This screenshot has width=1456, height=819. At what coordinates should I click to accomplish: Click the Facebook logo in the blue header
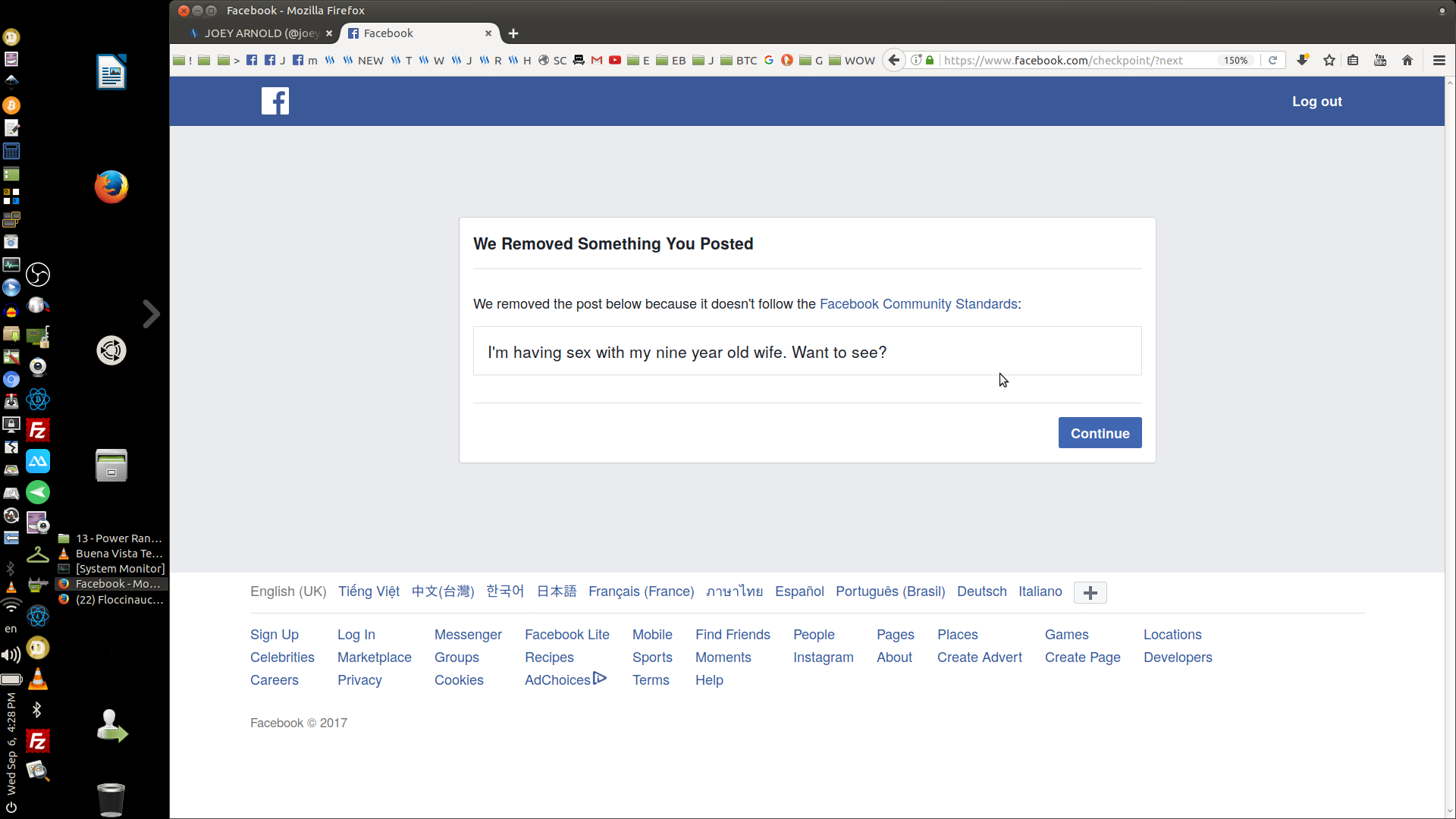(x=275, y=101)
